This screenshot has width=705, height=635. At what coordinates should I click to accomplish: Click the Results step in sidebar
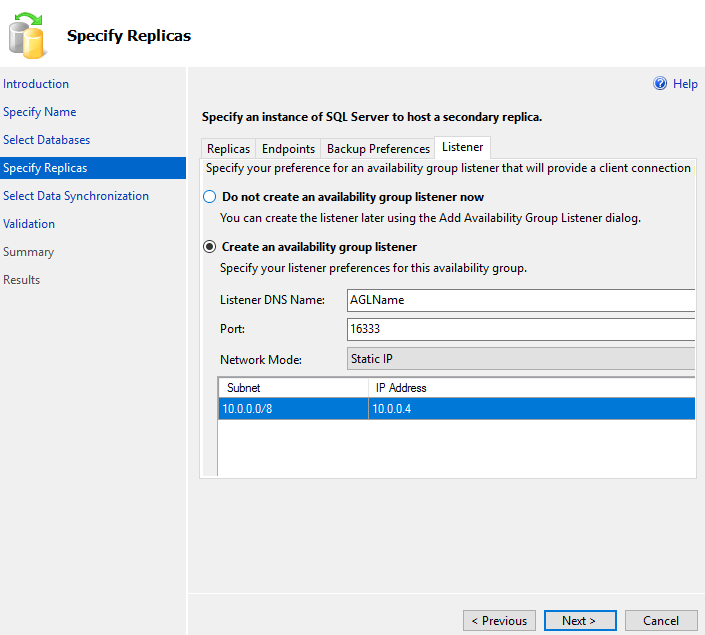[22, 280]
